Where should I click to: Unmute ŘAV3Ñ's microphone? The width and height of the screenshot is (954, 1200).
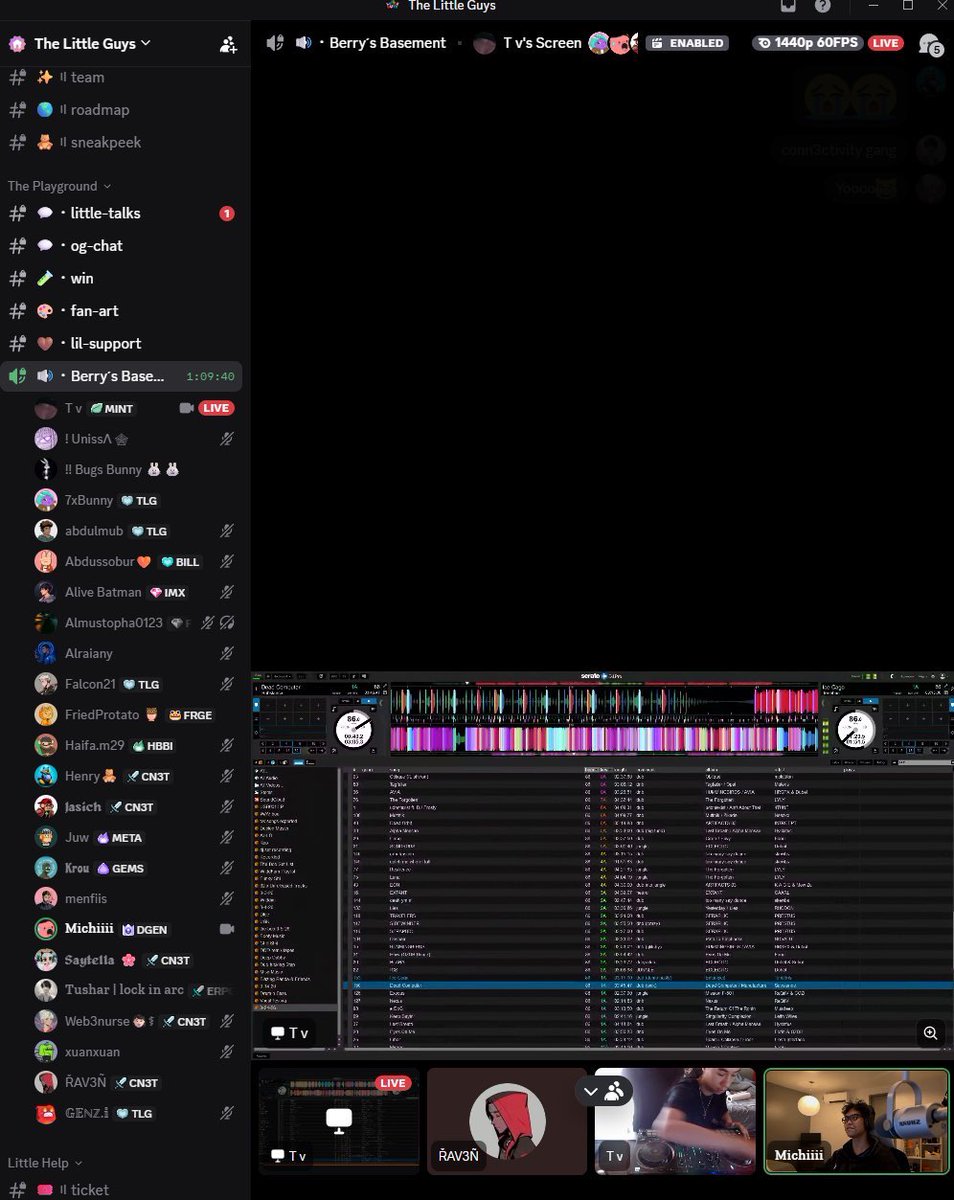tap(226, 1082)
